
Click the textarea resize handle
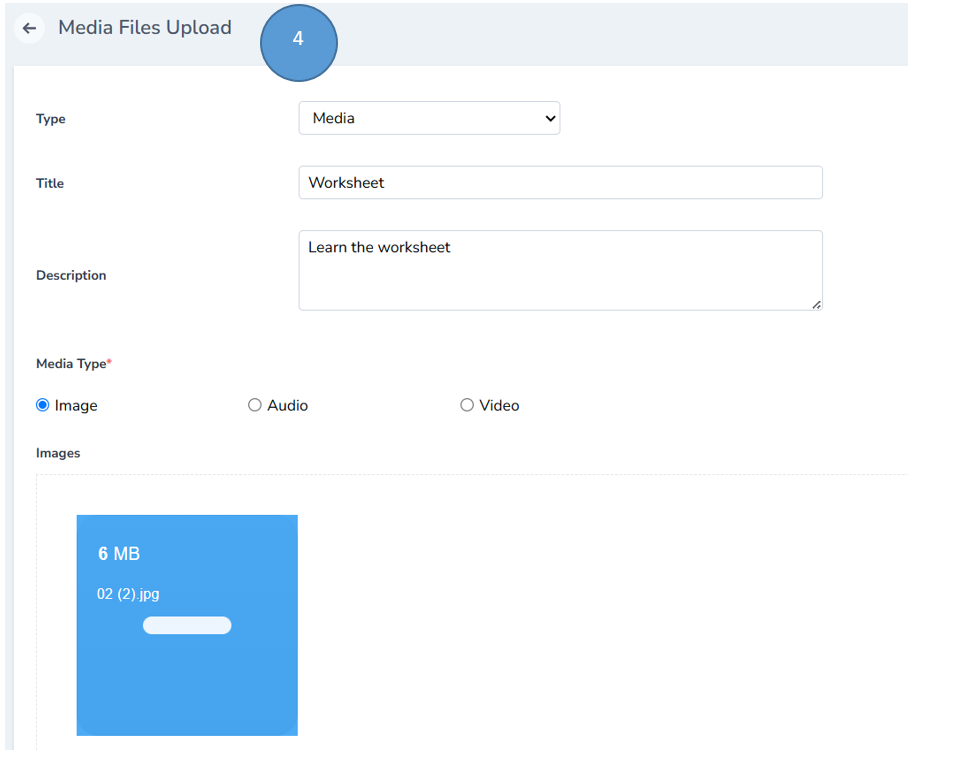pyautogui.click(x=817, y=305)
